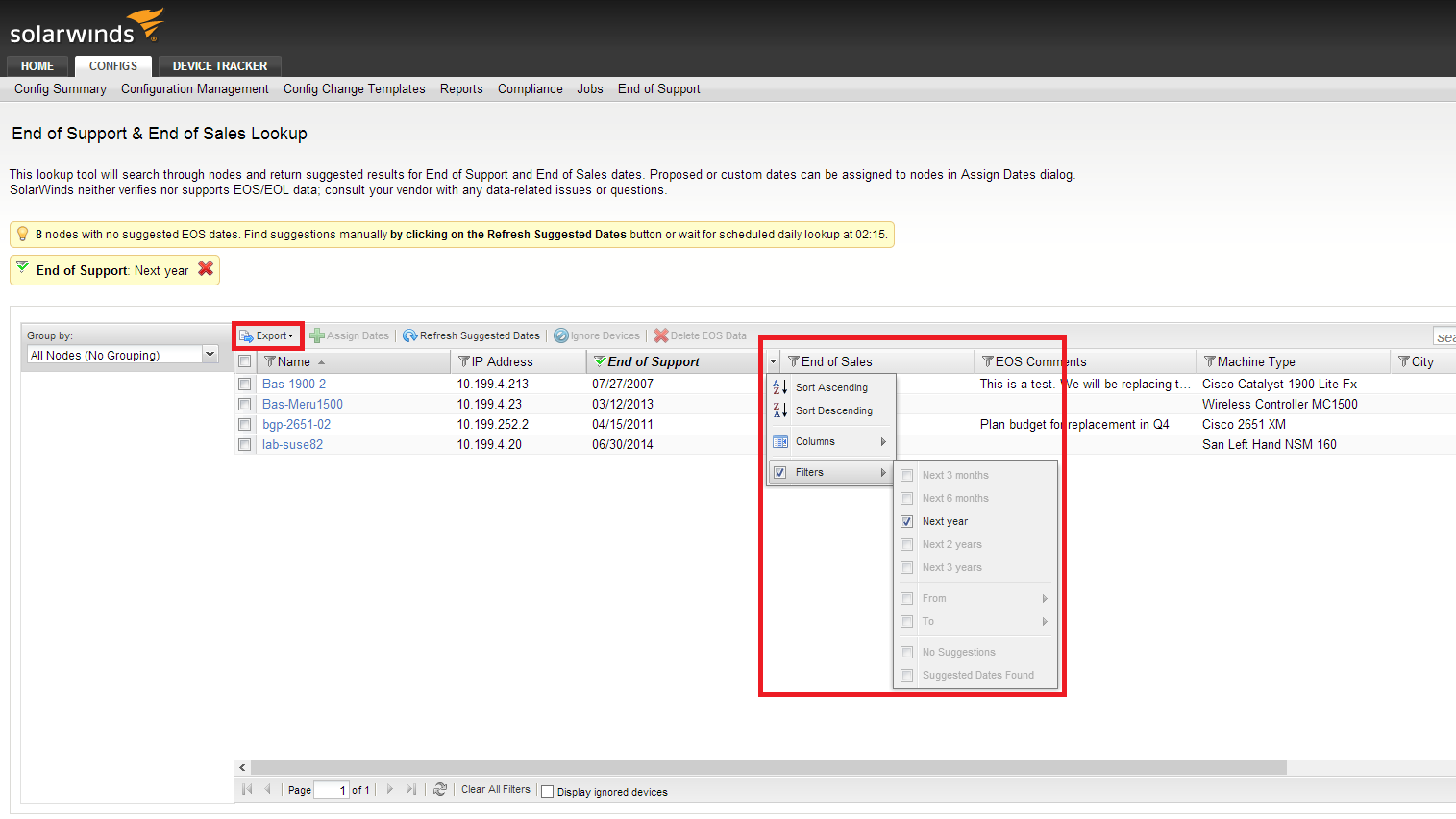Choose Sort Ascending in column menu
1456x819 pixels.
[x=831, y=387]
